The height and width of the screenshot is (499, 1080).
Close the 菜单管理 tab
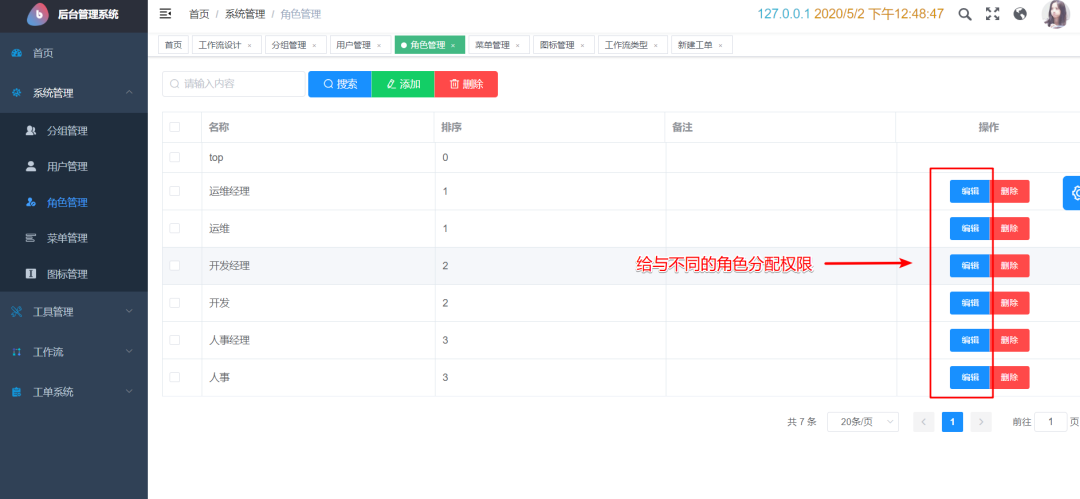click(518, 45)
